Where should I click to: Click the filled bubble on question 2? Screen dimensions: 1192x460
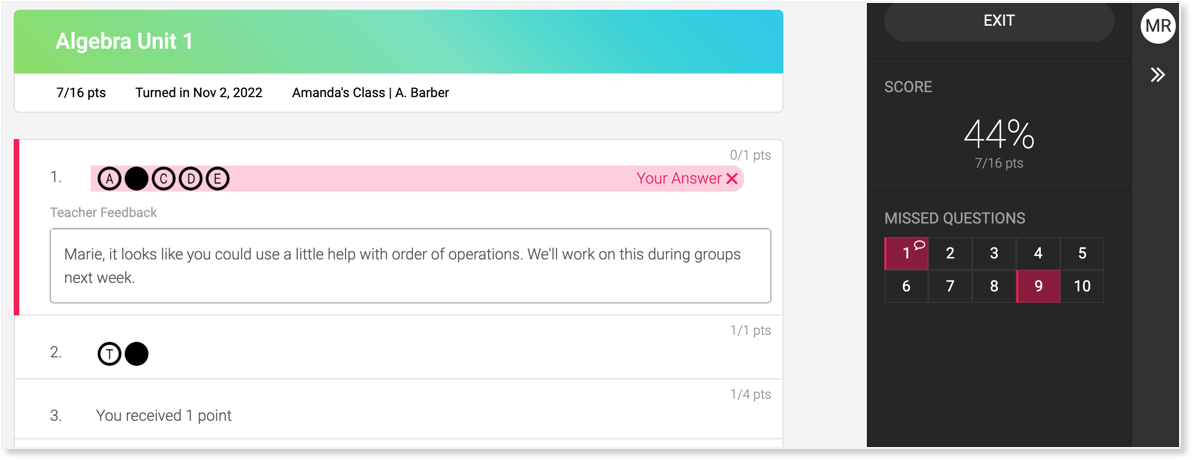click(x=136, y=353)
